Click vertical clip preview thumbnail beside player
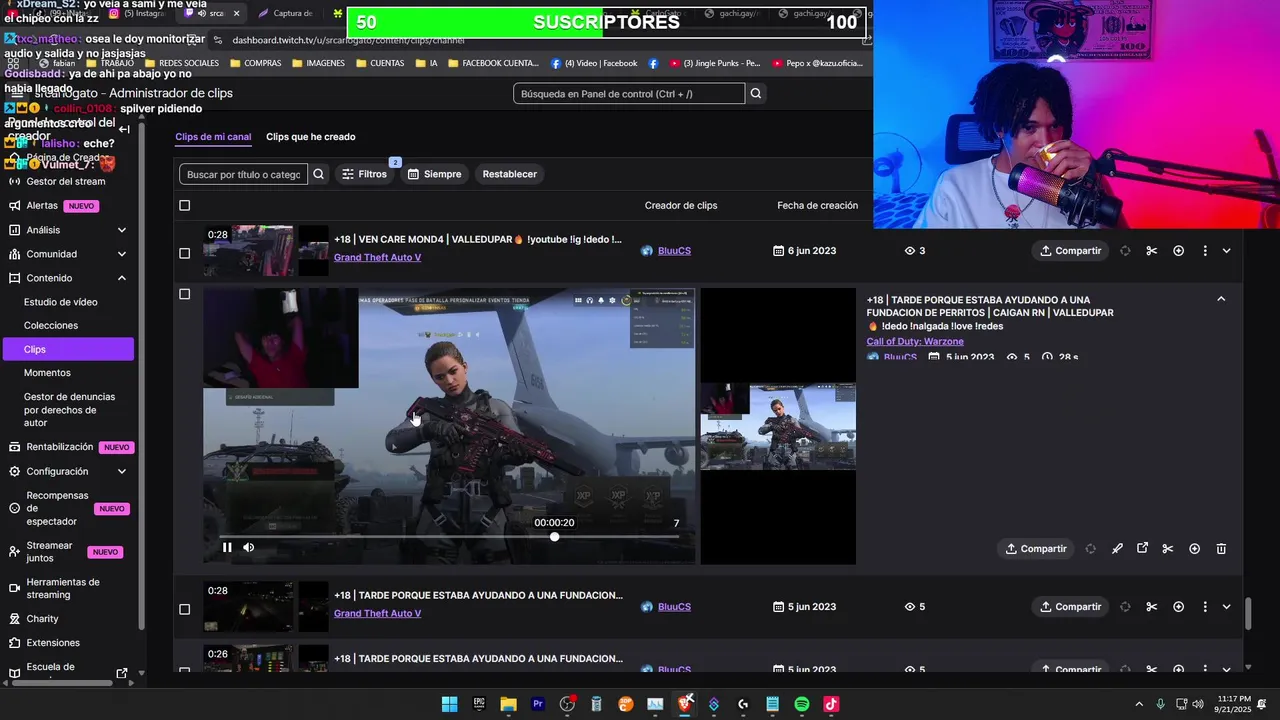Image resolution: width=1280 pixels, height=720 pixels. 778,426
